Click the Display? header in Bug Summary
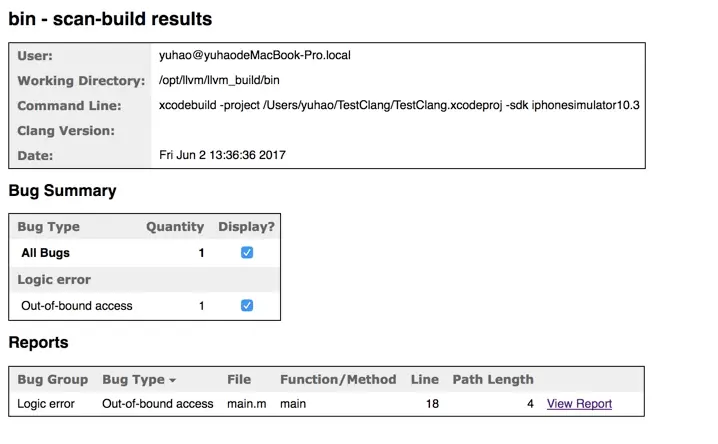This screenshot has width=718, height=444. coord(246,227)
